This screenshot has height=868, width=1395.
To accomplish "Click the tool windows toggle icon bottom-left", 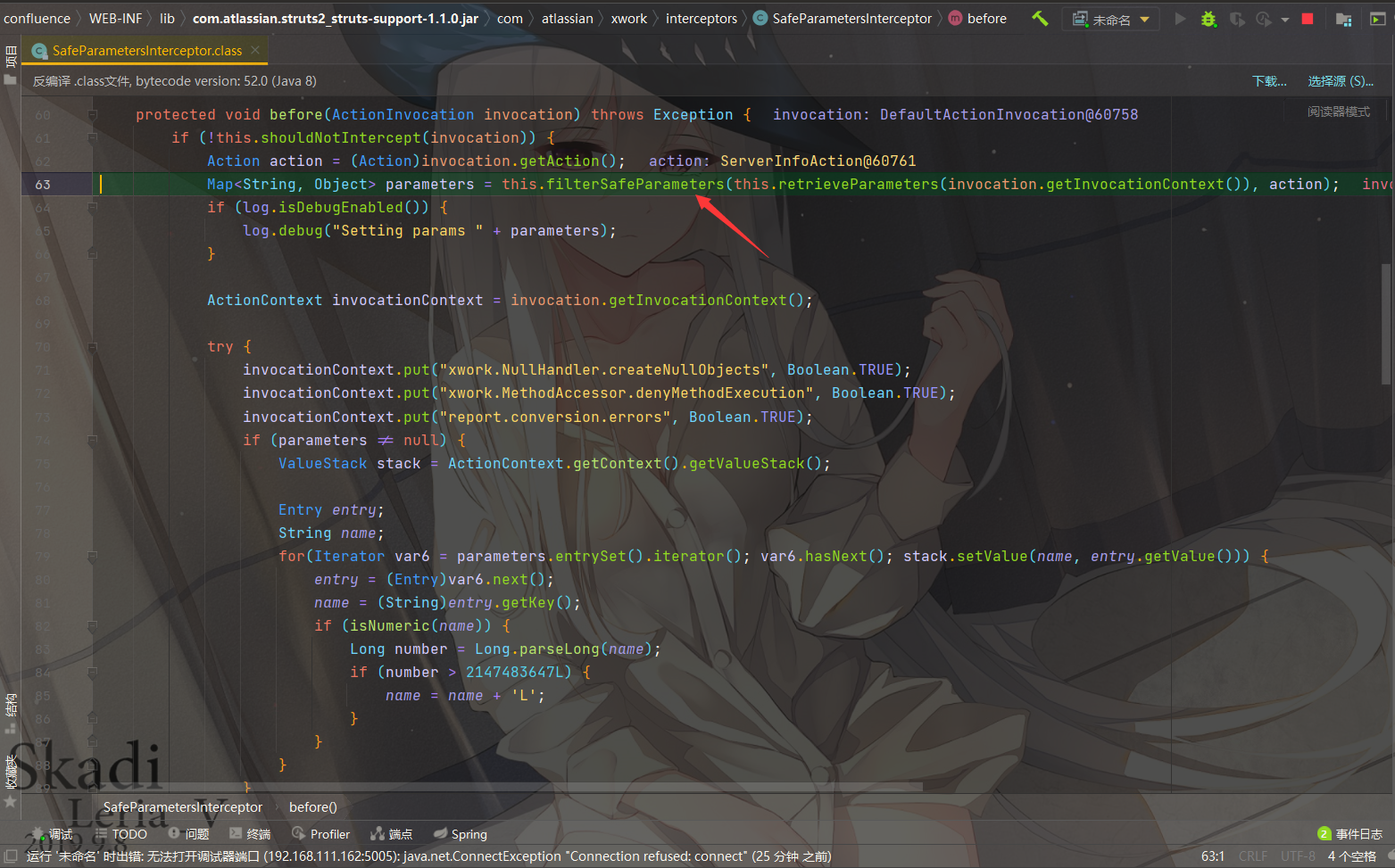I will tap(11, 856).
